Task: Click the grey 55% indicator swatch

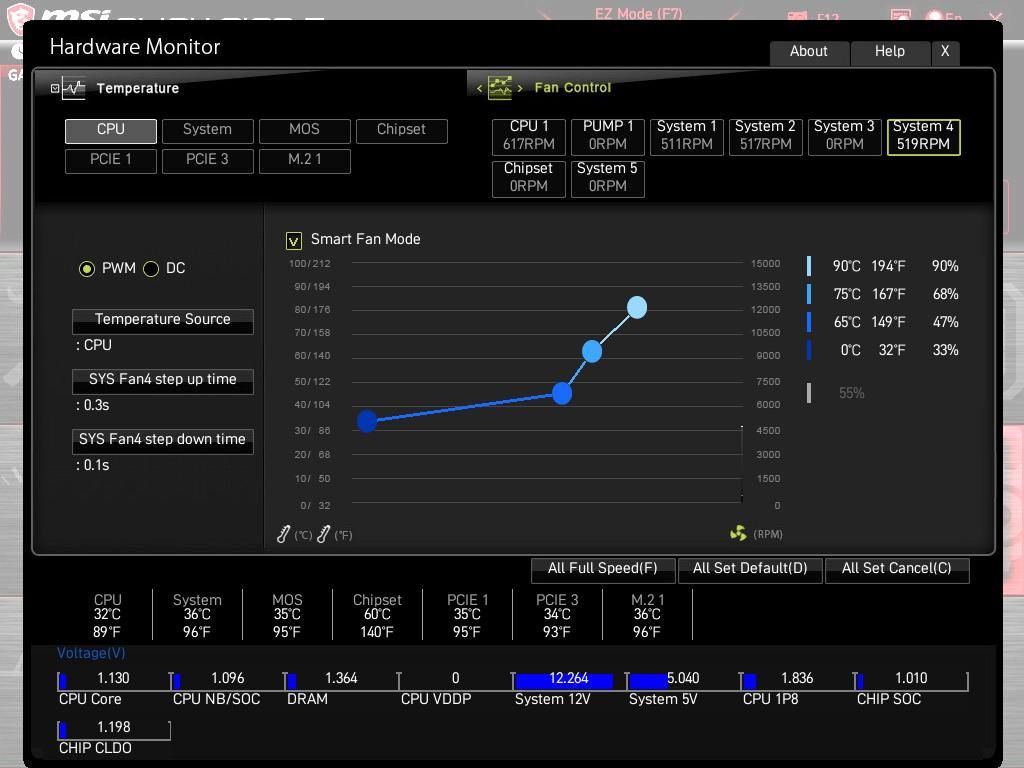Action: click(x=809, y=392)
